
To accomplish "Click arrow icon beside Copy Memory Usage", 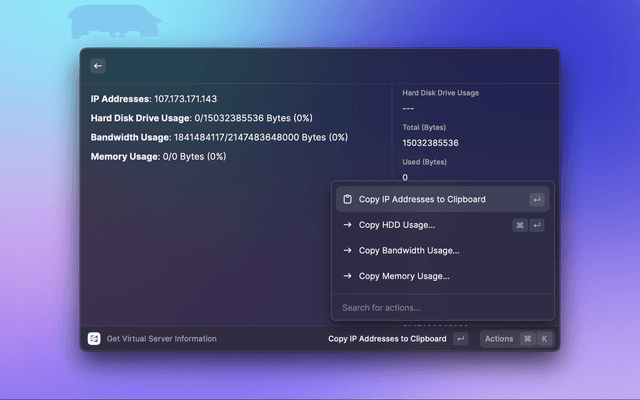I will (347, 276).
